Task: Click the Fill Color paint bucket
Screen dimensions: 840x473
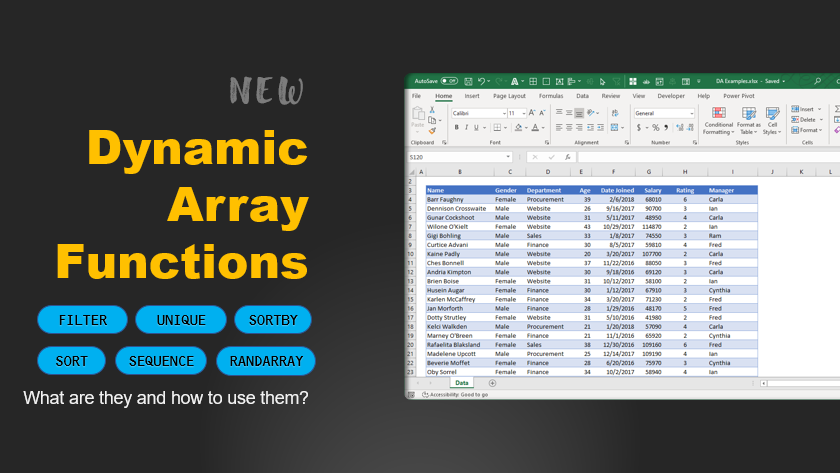Action: pyautogui.click(x=518, y=127)
